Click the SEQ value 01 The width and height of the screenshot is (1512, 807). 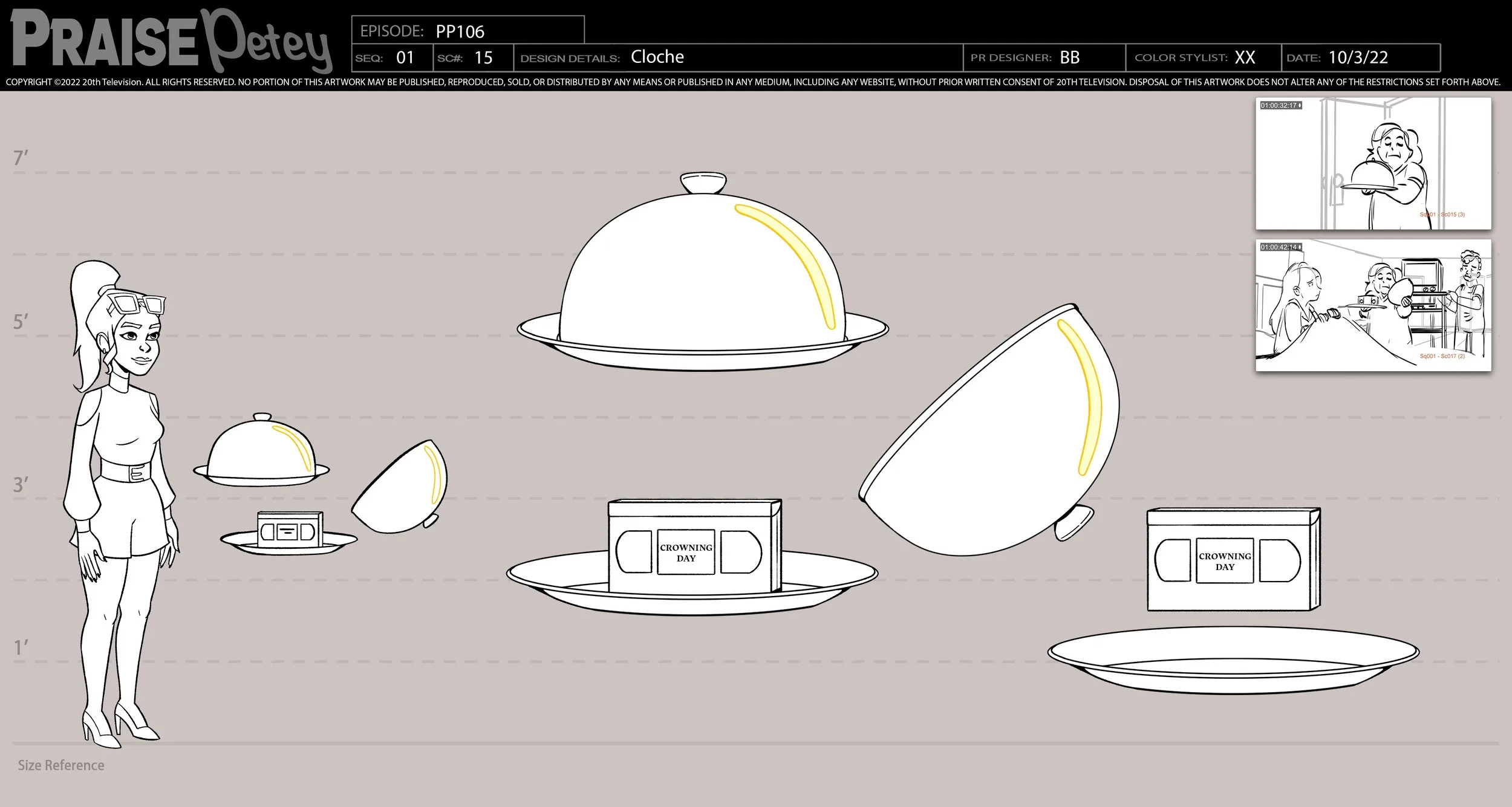tap(405, 57)
